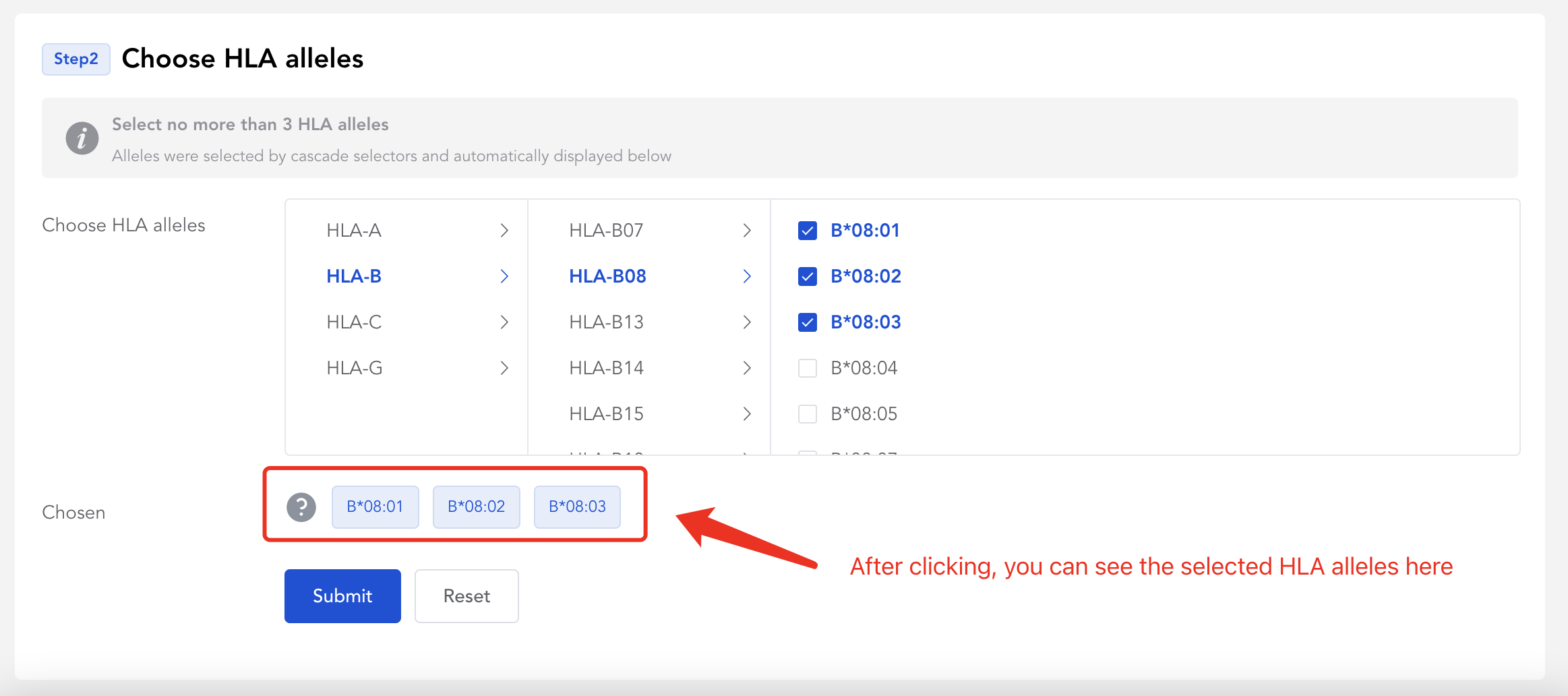
Task: Choose the HLA-B14 group
Action: [649, 368]
